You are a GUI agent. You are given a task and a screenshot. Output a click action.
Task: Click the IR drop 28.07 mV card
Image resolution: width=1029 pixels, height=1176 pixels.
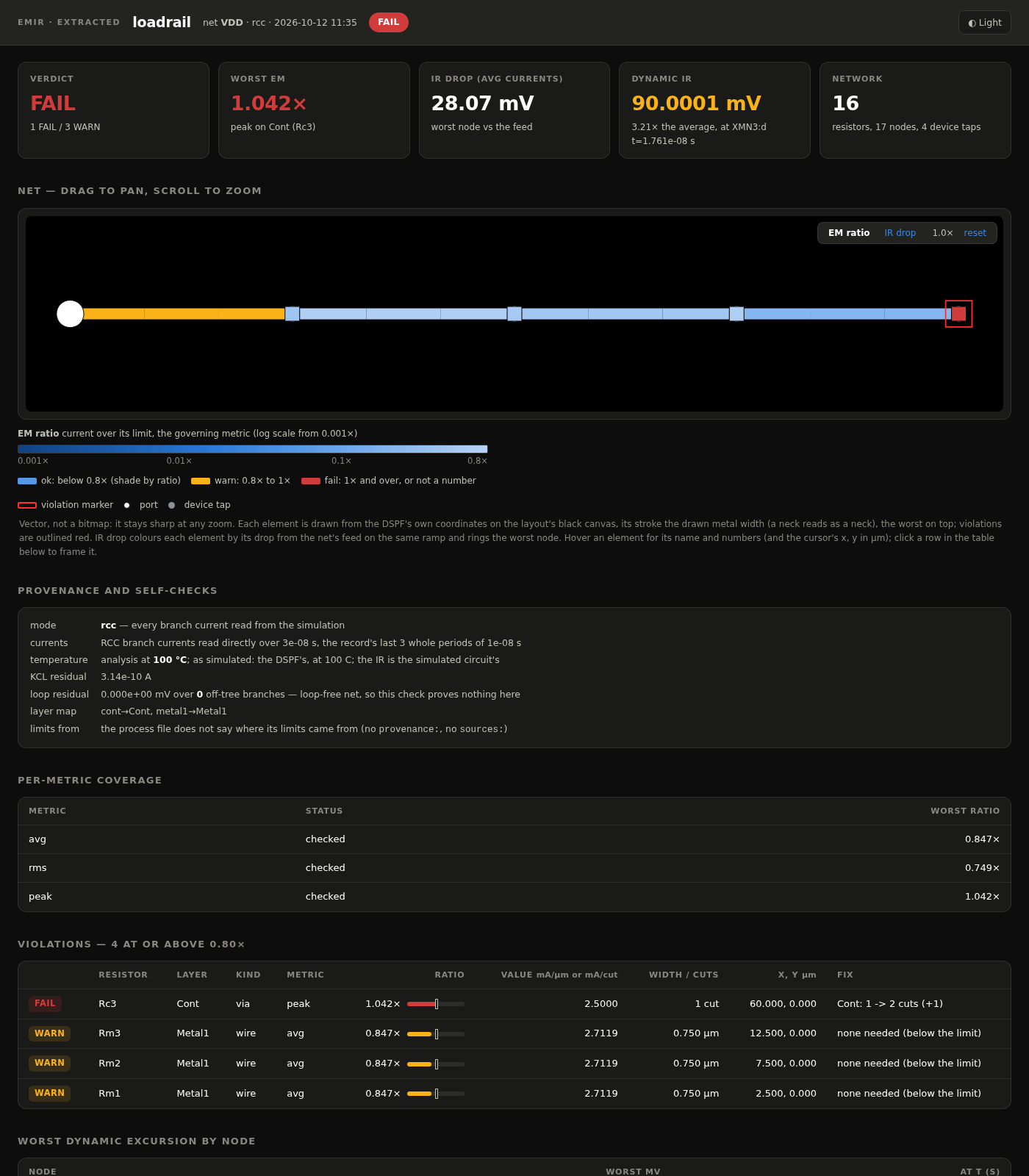[514, 110]
